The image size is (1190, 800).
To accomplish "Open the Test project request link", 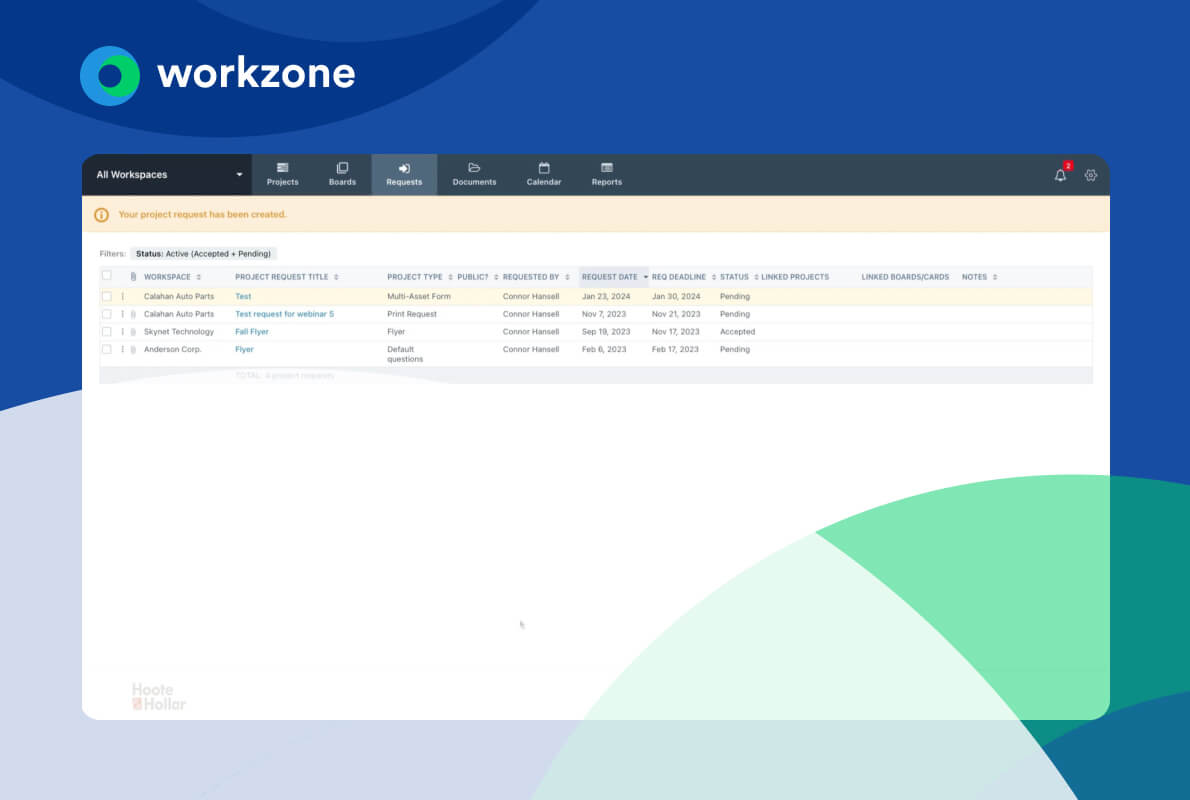I will (x=243, y=296).
